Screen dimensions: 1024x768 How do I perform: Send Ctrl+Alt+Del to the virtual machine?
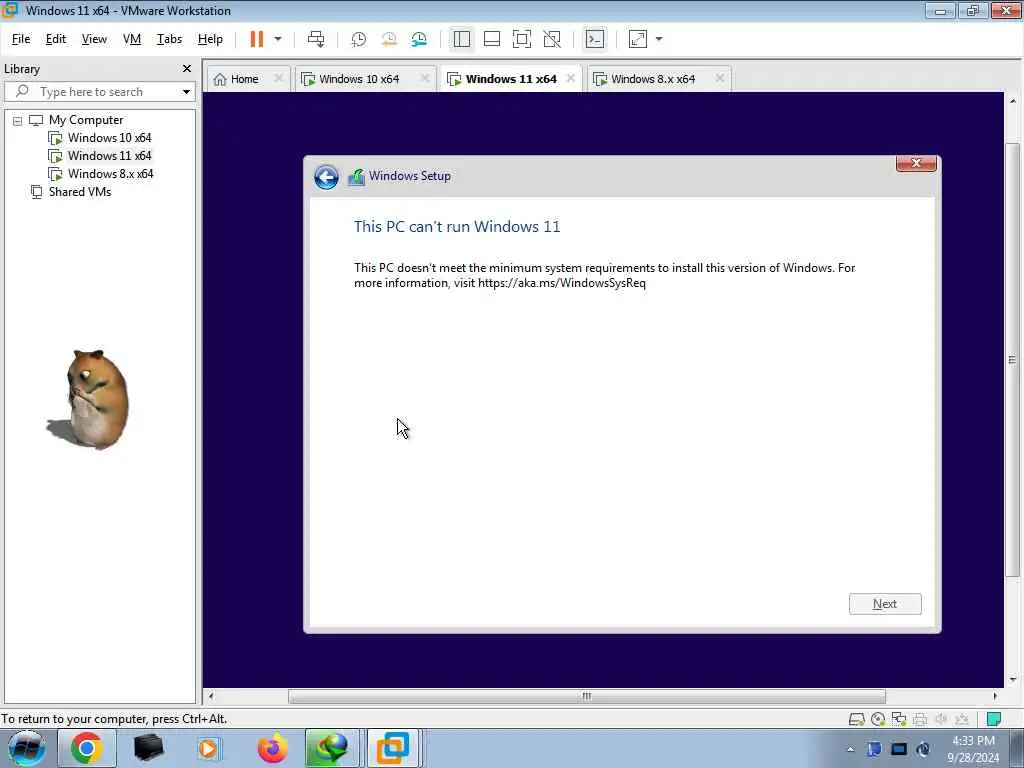pyautogui.click(x=316, y=39)
